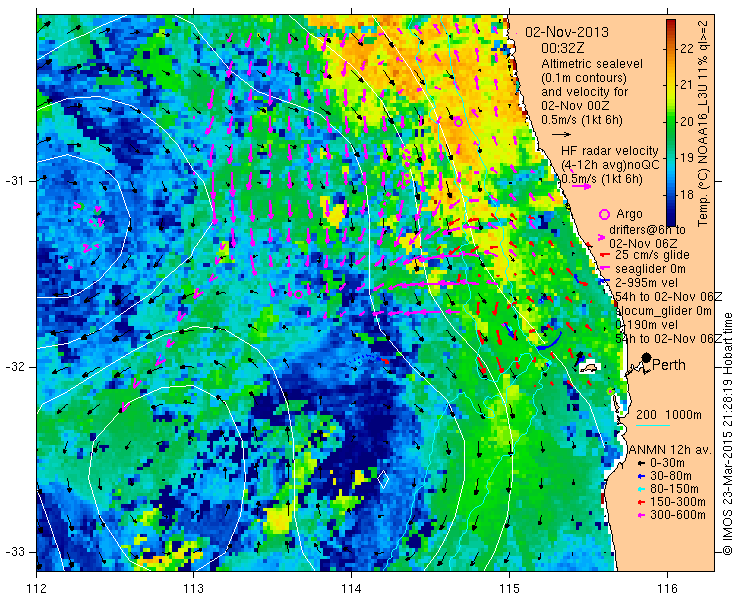Click the (0.1m contours) text
The height and width of the screenshot is (600, 740).
coord(584,77)
